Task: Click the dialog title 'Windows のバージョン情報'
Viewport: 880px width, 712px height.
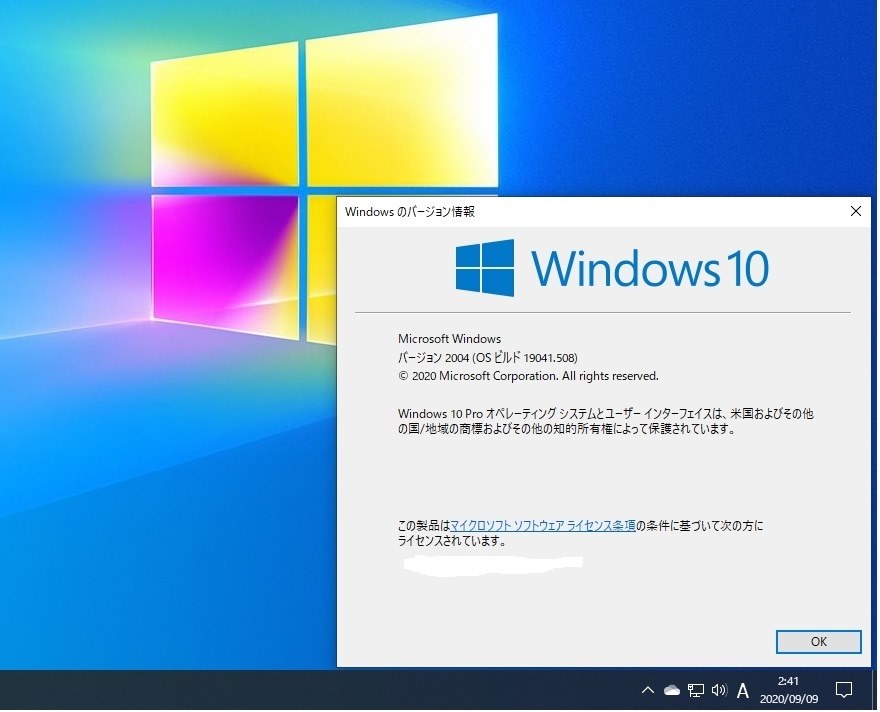Action: click(410, 212)
